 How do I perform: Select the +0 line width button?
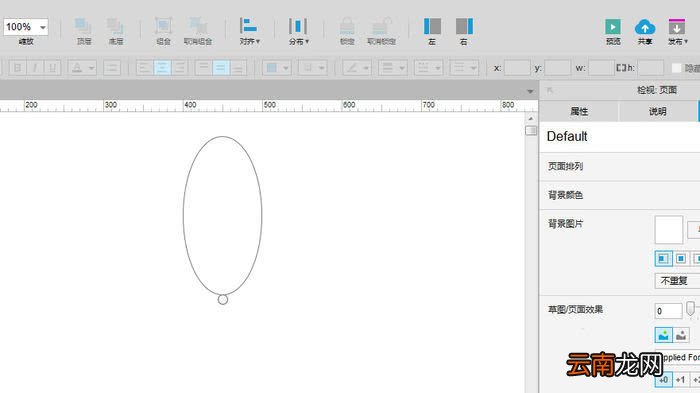pos(663,380)
